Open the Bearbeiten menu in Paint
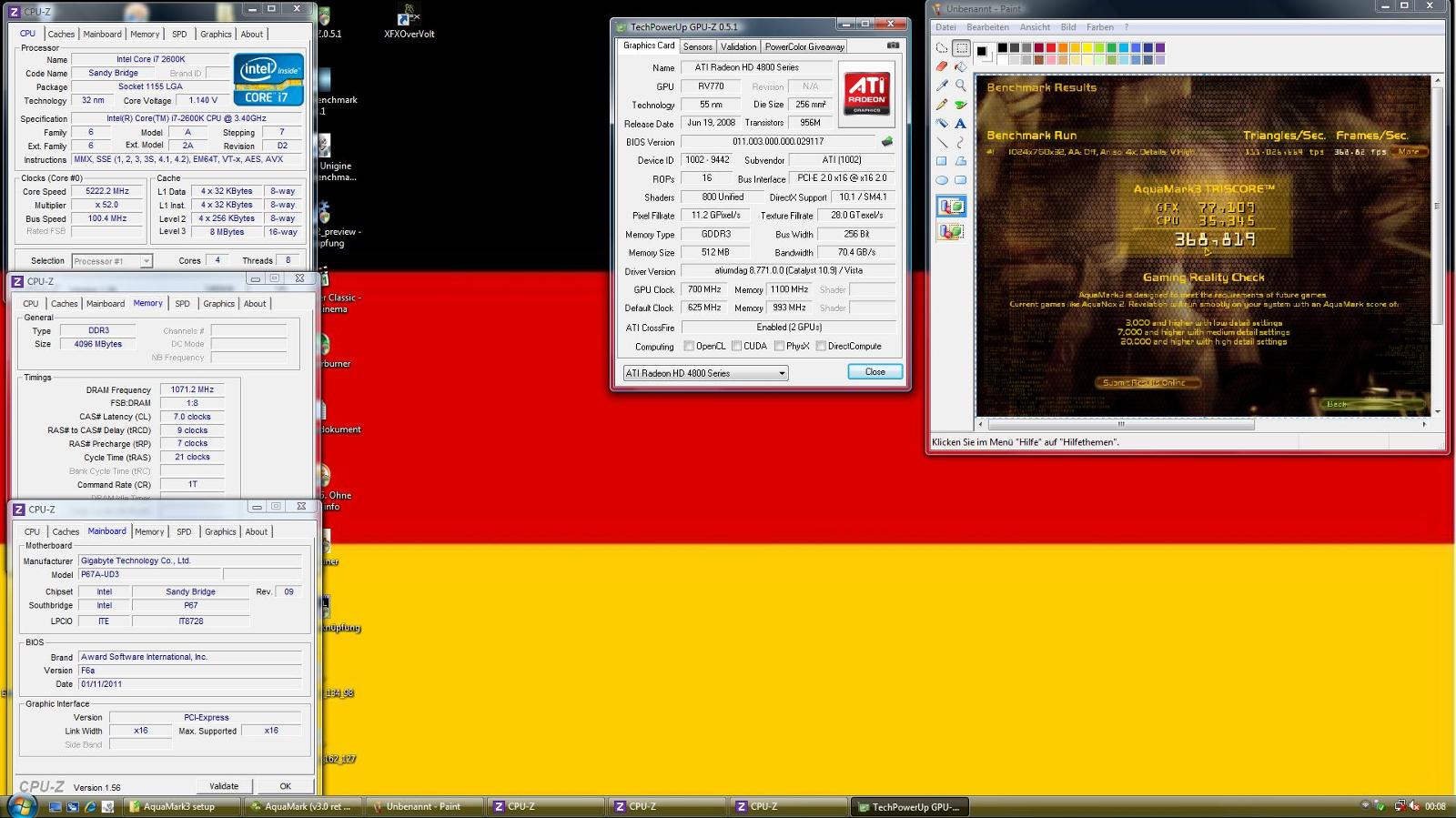The width and height of the screenshot is (1456, 818). pyautogui.click(x=987, y=27)
